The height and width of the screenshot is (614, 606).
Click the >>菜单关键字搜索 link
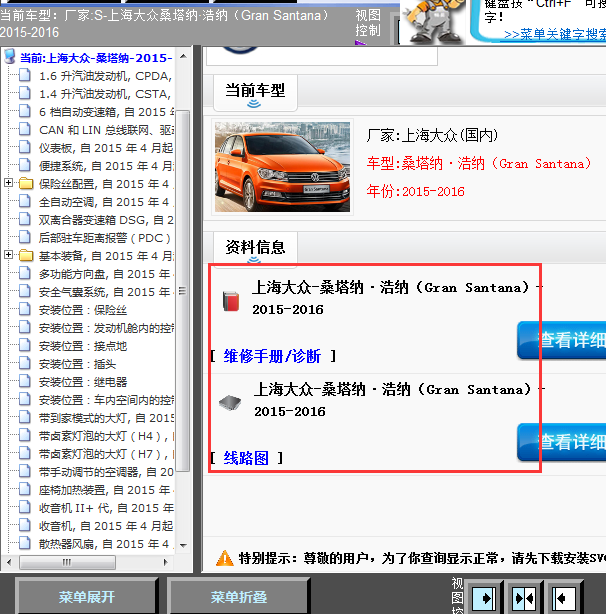(555, 34)
